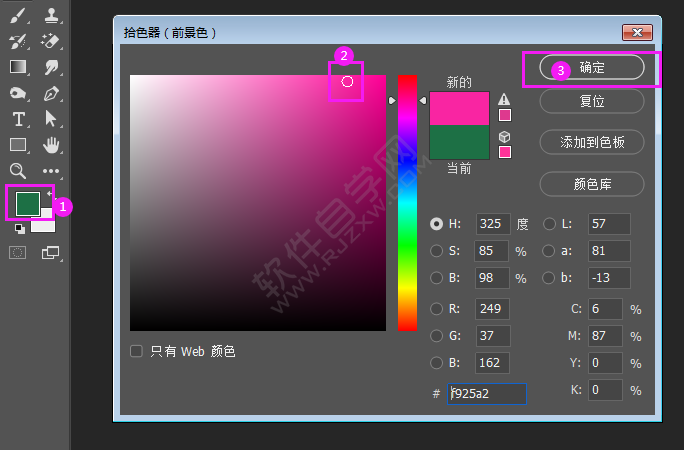This screenshot has width=684, height=450.
Task: Click the 添加到色板 button
Action: pyautogui.click(x=592, y=142)
